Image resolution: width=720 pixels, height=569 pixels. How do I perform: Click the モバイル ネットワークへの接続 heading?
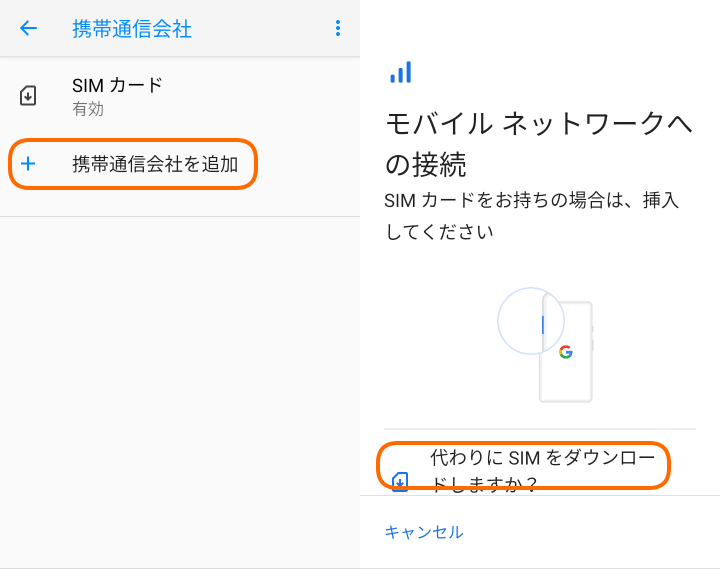pos(538,142)
